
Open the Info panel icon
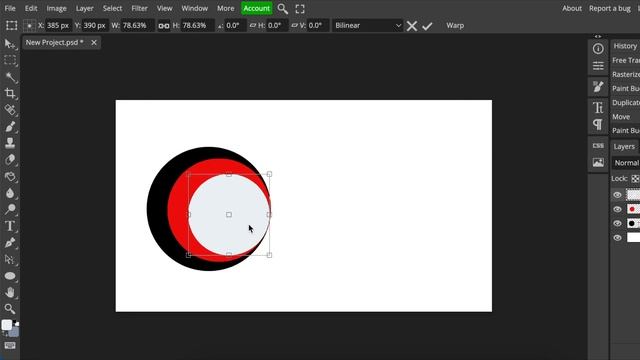click(x=598, y=49)
